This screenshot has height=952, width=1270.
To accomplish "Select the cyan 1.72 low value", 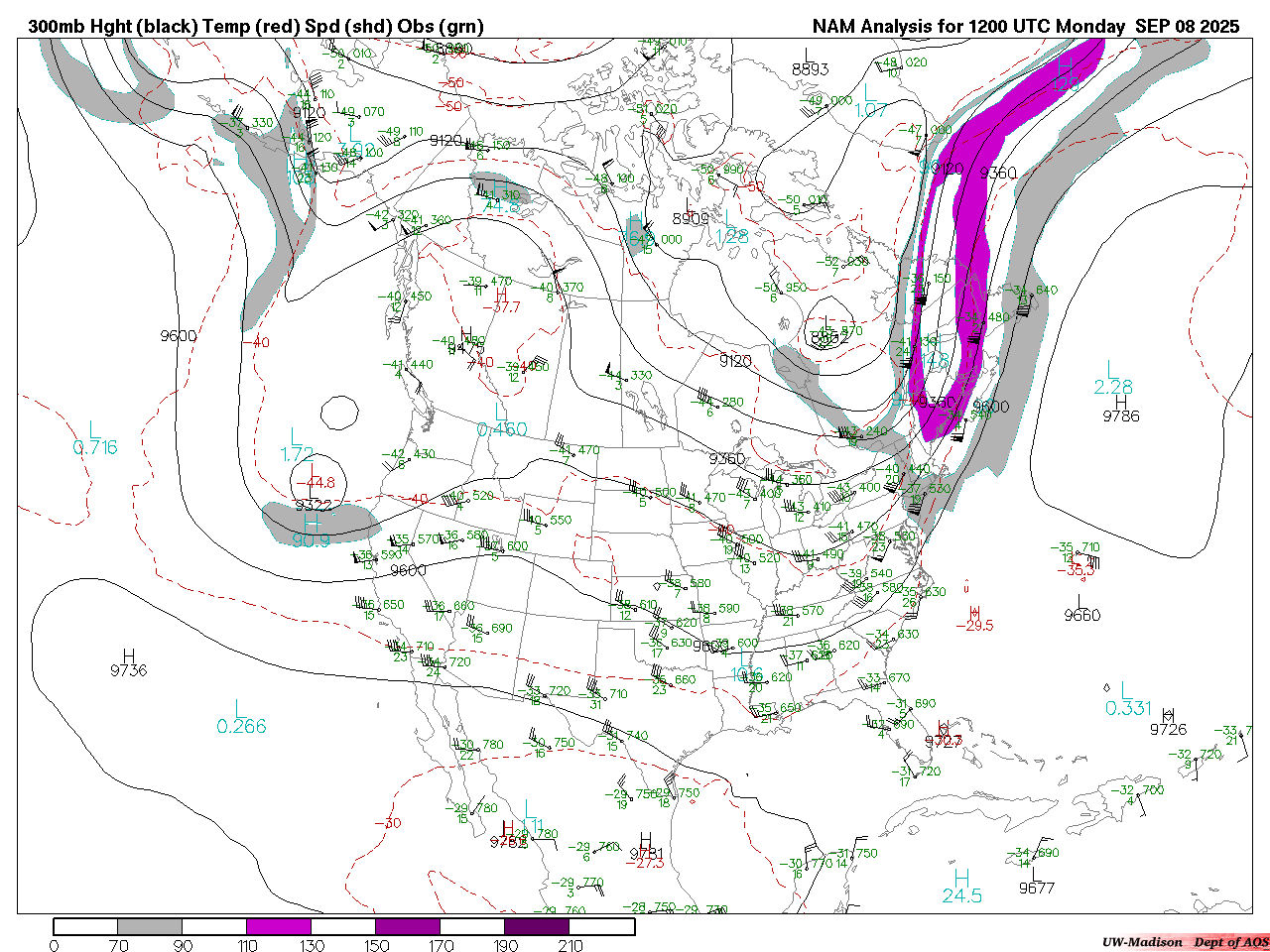I will coord(298,455).
